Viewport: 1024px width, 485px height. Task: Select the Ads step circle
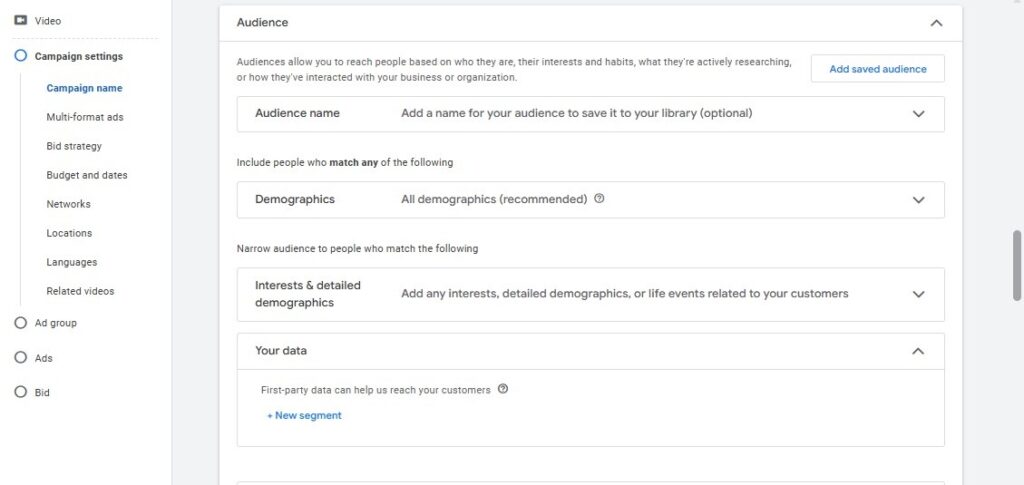(x=20, y=358)
